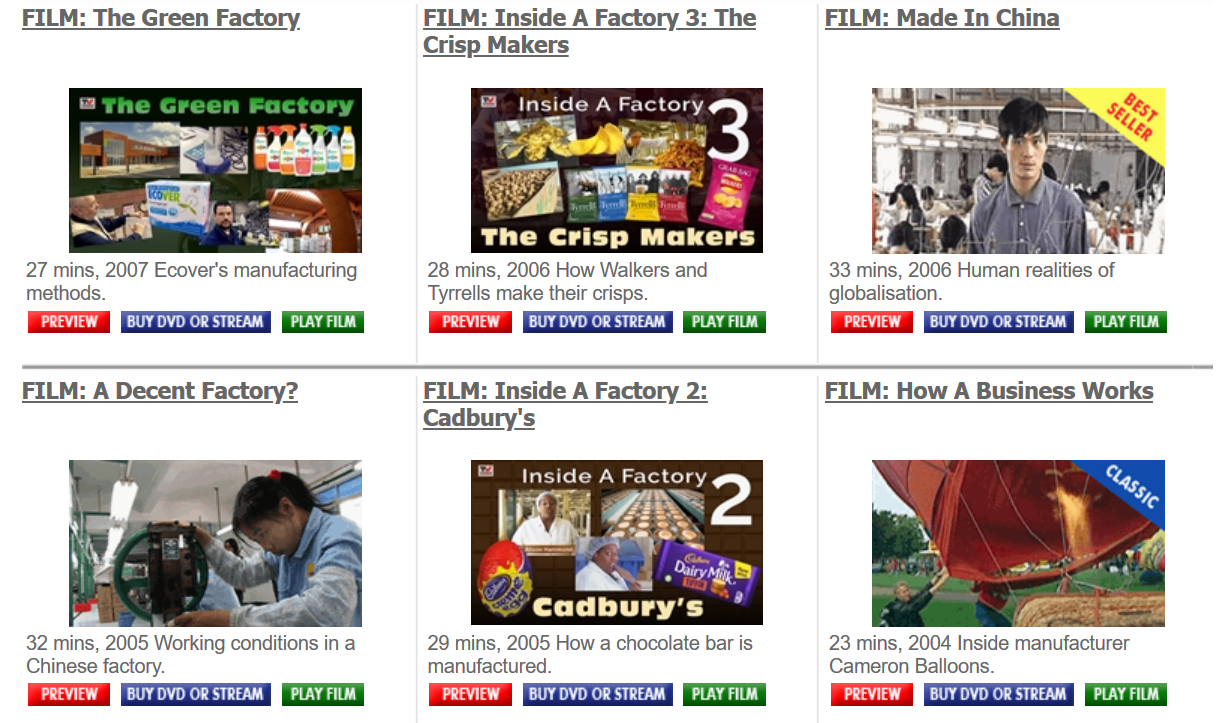Open A Decent Factory worker thumbnail
This screenshot has height=723, width=1218.
point(215,543)
